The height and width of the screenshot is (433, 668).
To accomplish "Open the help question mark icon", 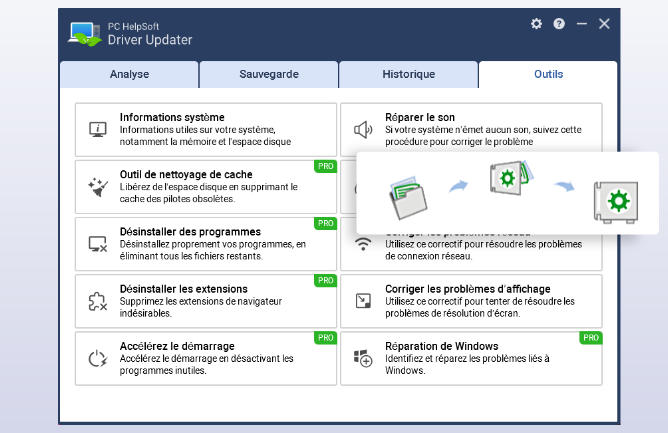I will (559, 24).
